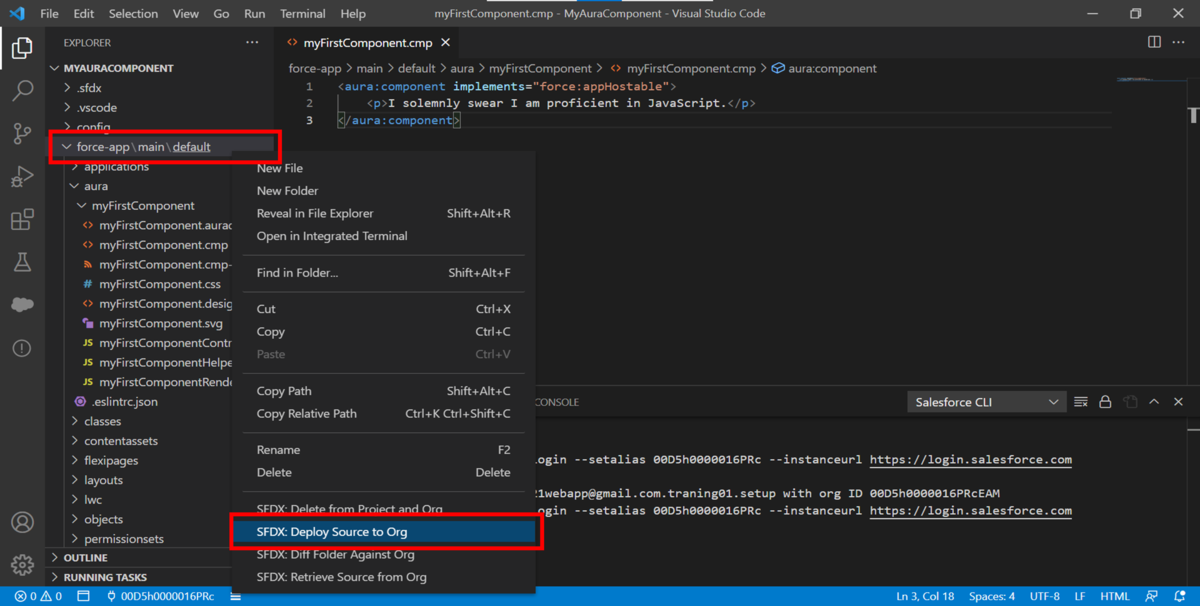1200x606 pixels.
Task: Expand the RUNNING TASKS section
Action: 105,577
